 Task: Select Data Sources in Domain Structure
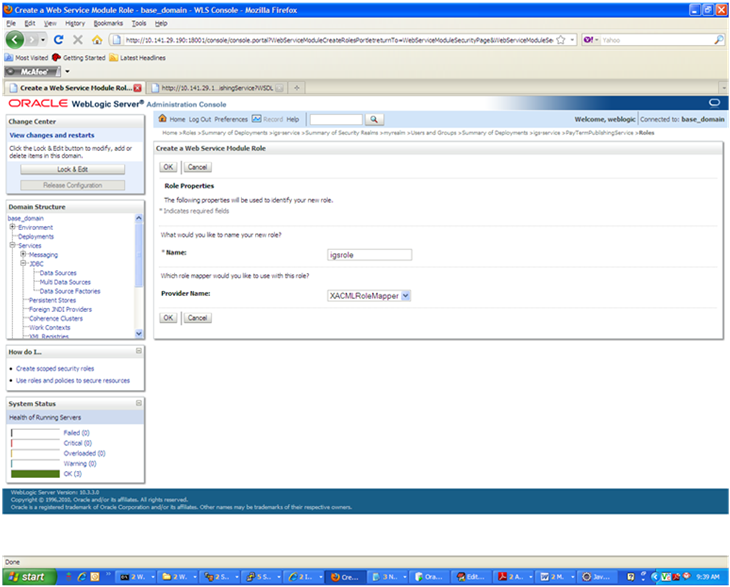coord(58,273)
